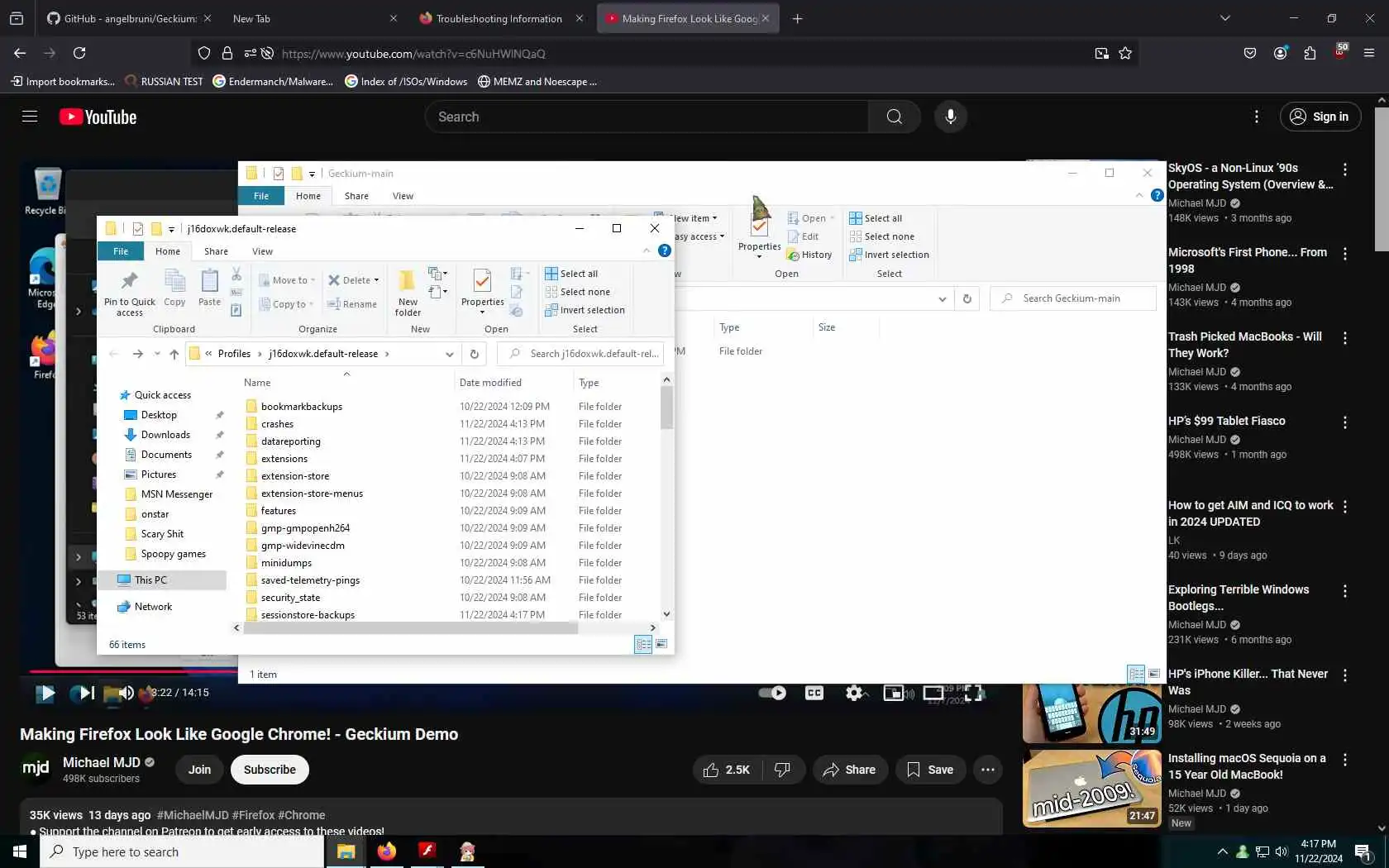This screenshot has height=868, width=1389.
Task: Open the notification center in taskbar
Action: [1363, 851]
